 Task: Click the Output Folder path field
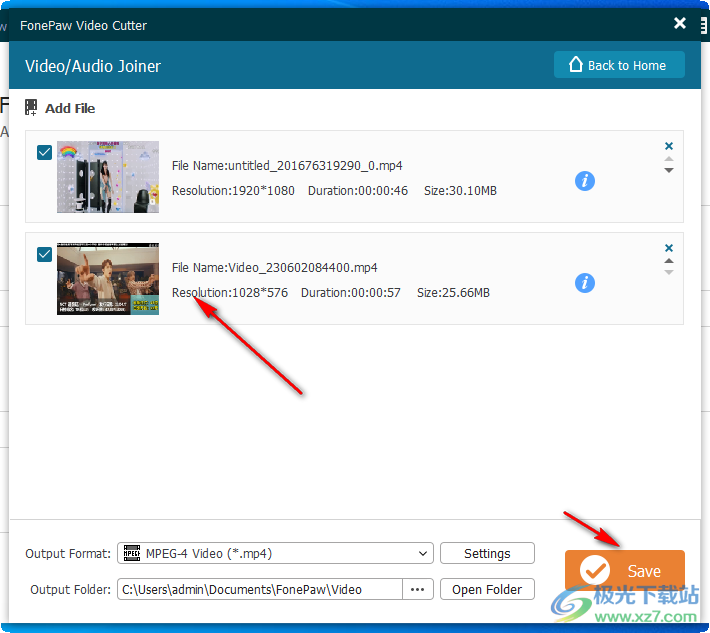(260, 589)
